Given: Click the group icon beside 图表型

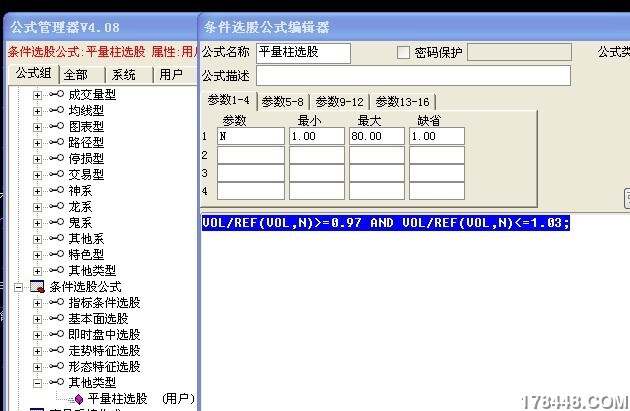Looking at the screenshot, I should 56,126.
